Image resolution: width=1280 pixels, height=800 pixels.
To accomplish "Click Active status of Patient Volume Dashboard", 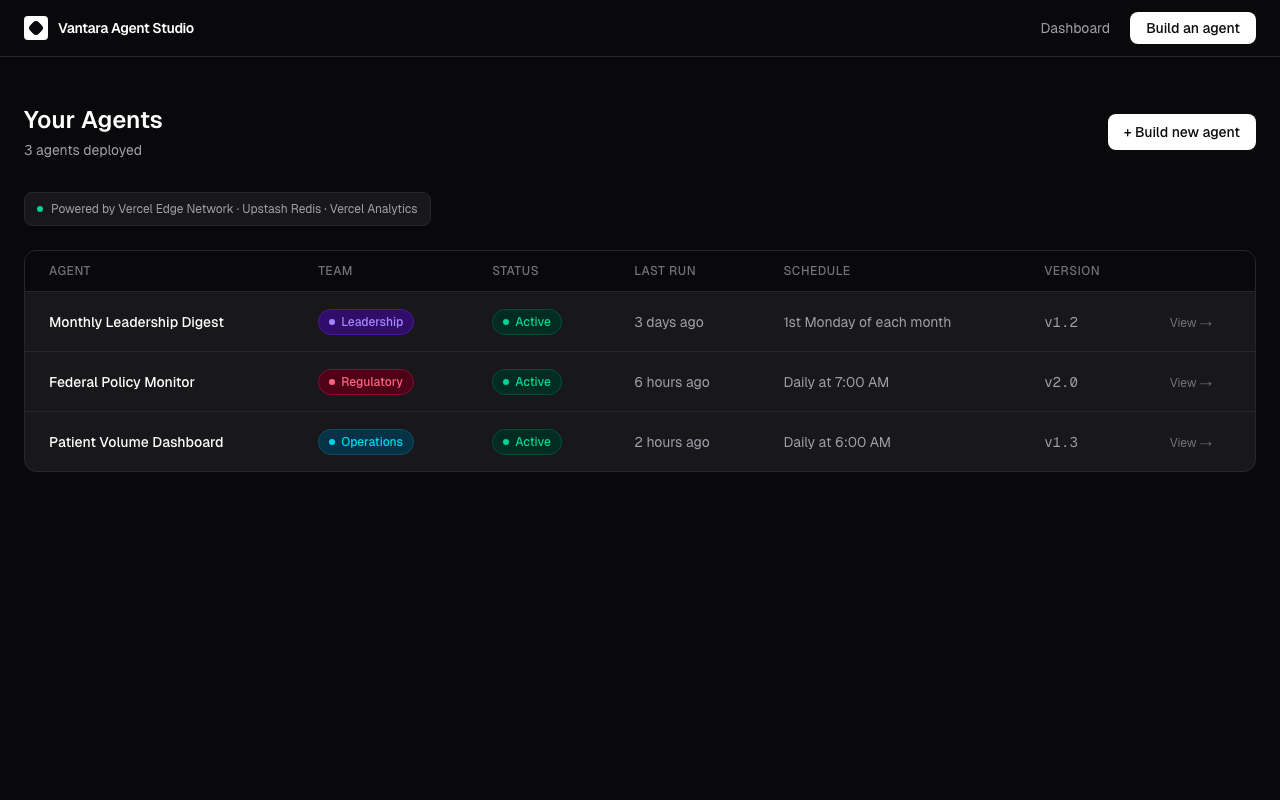I will [527, 442].
